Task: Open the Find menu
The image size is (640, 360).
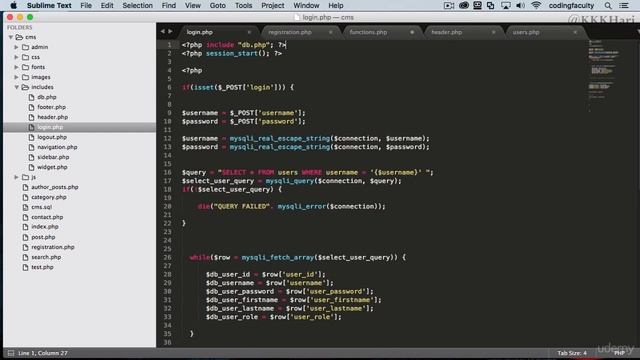Action: [x=169, y=5]
